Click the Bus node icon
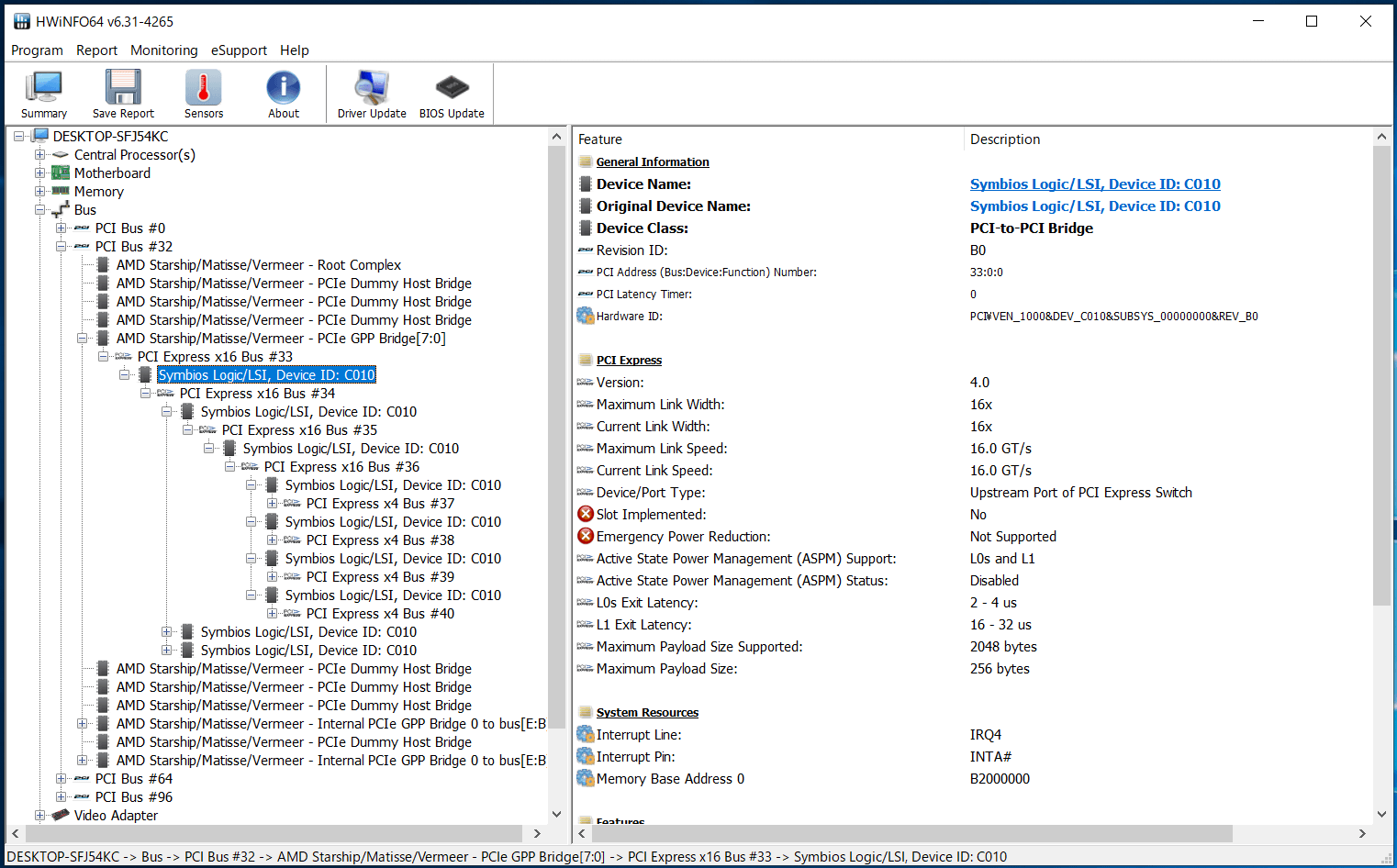Image resolution: width=1397 pixels, height=868 pixels. [x=61, y=209]
